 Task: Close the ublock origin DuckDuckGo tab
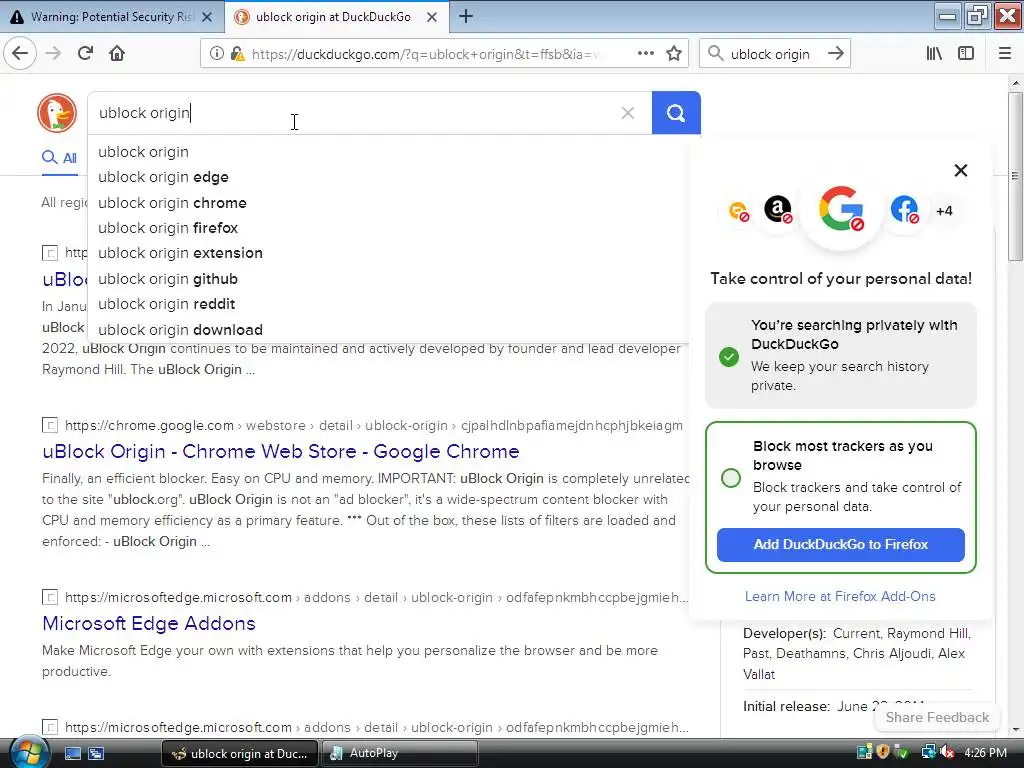432,17
